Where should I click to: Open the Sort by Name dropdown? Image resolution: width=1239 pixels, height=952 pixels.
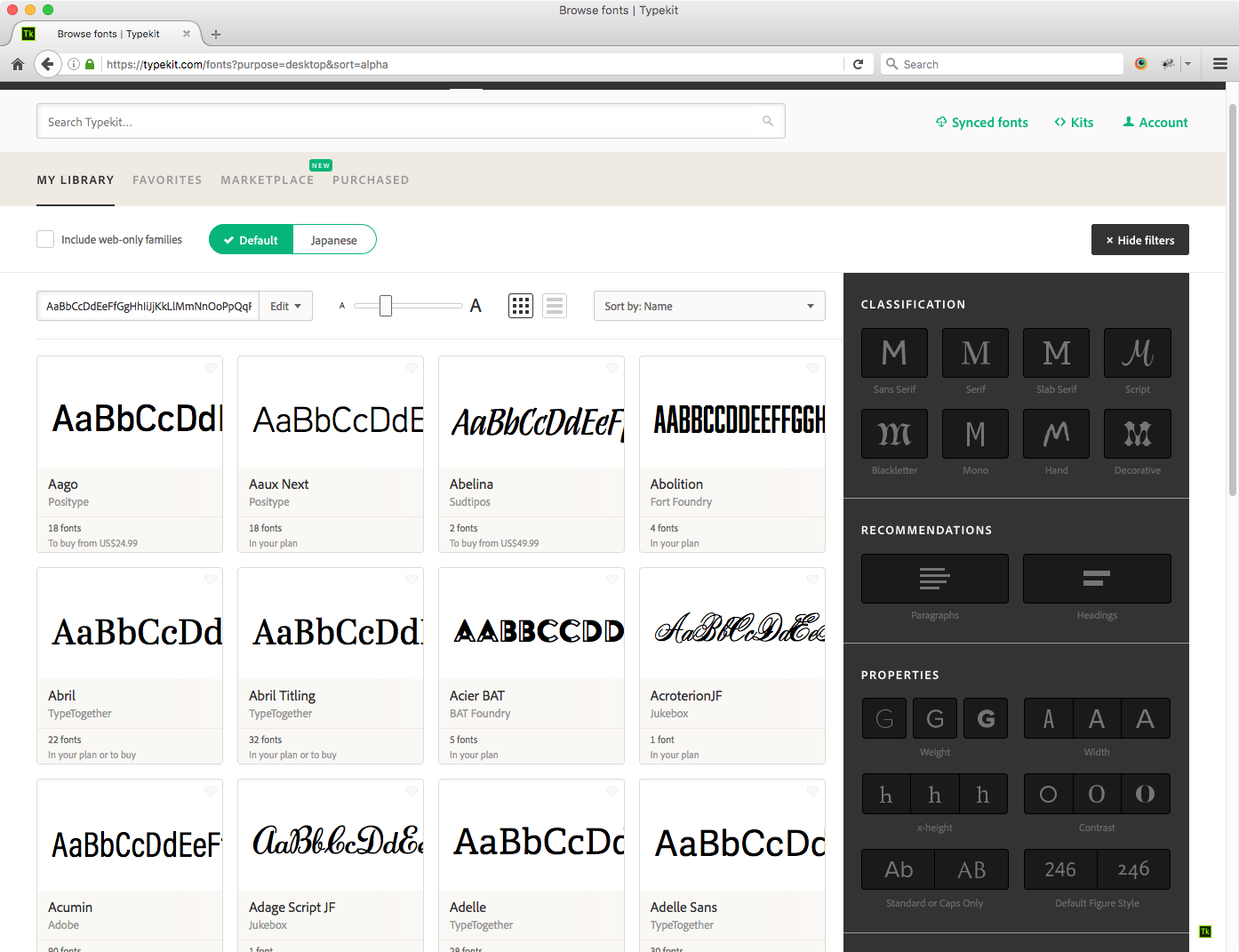[x=709, y=306]
